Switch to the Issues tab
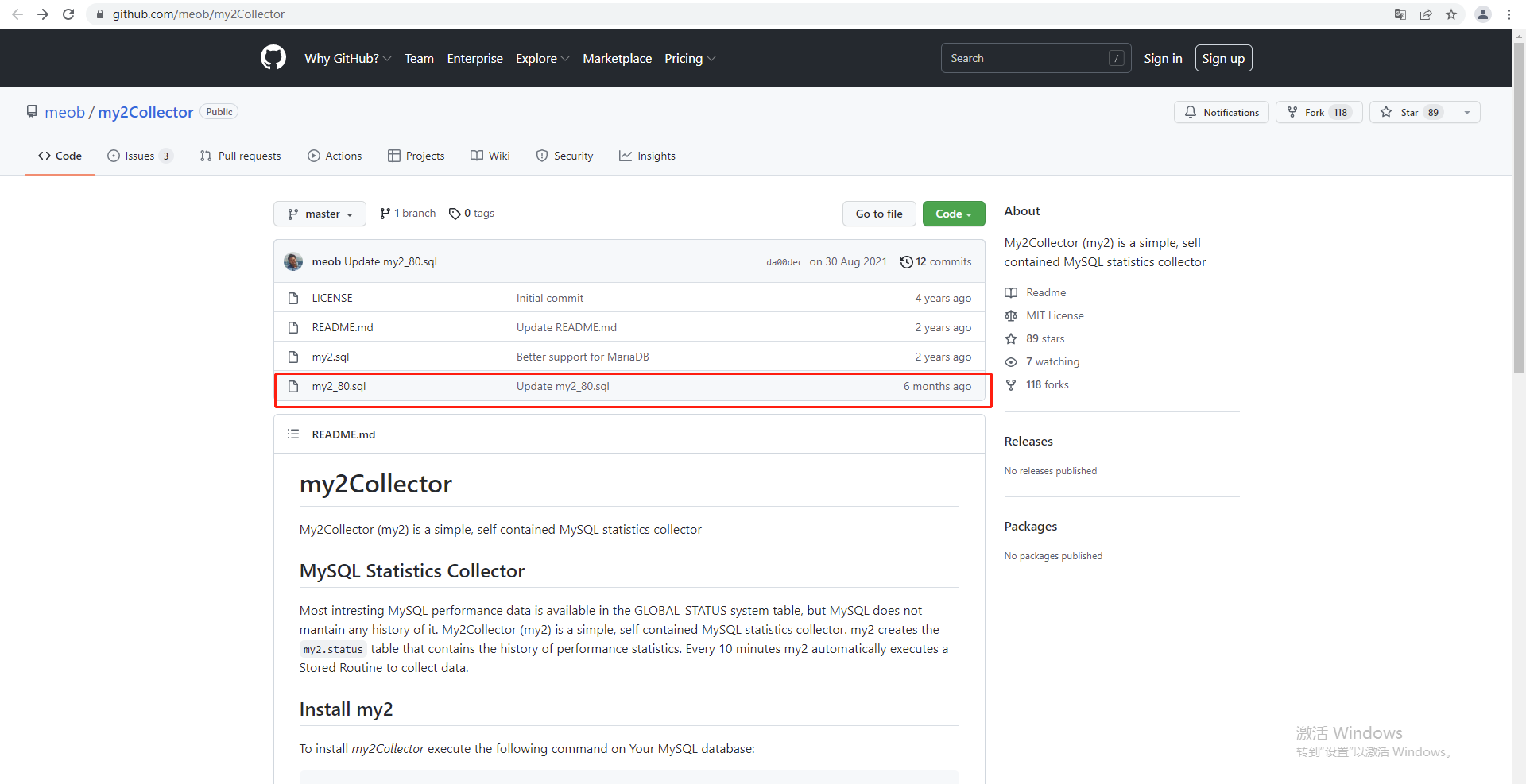Viewport: 1526px width, 784px height. [140, 156]
